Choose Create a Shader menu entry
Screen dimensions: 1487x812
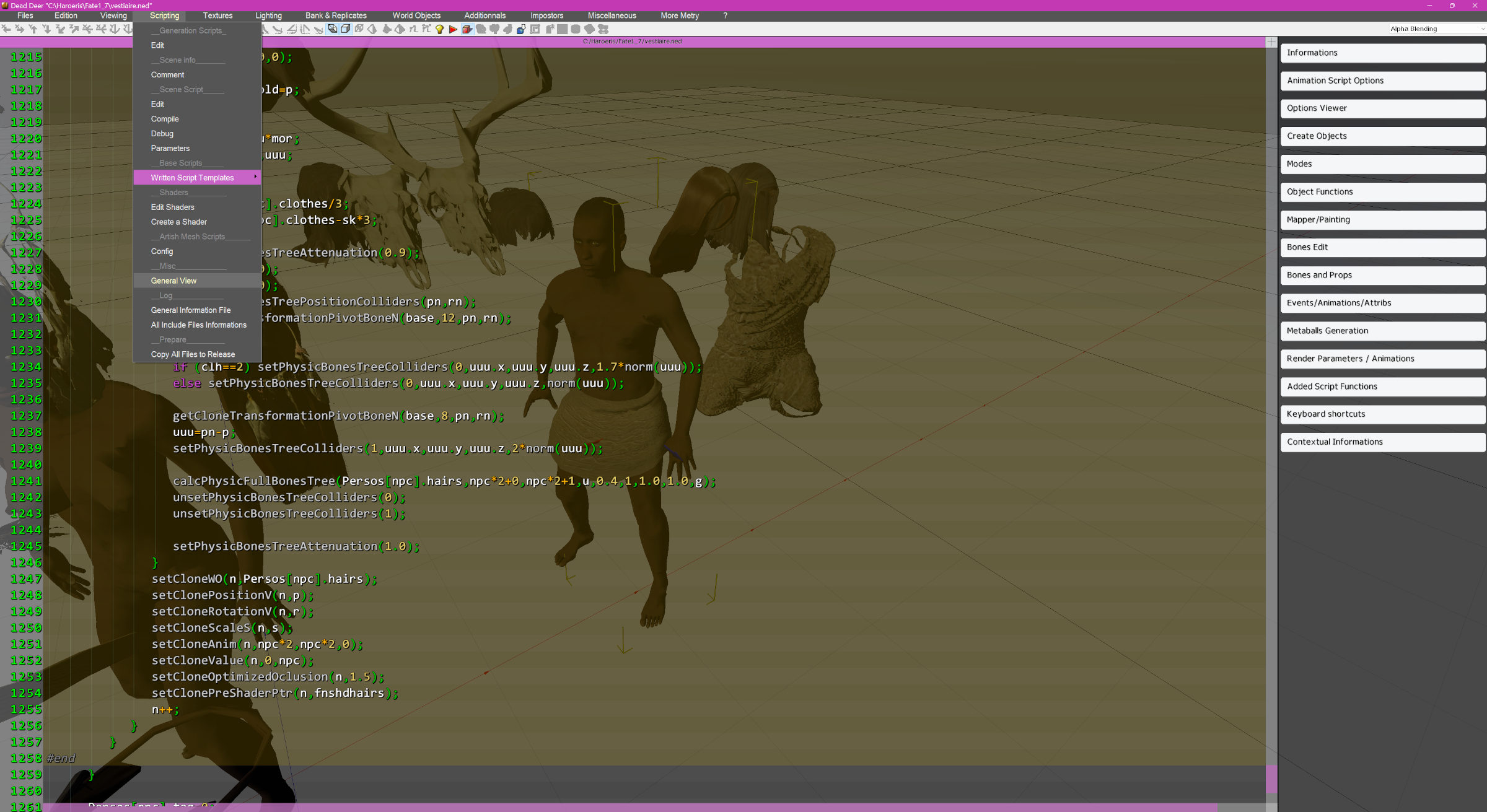coord(197,222)
